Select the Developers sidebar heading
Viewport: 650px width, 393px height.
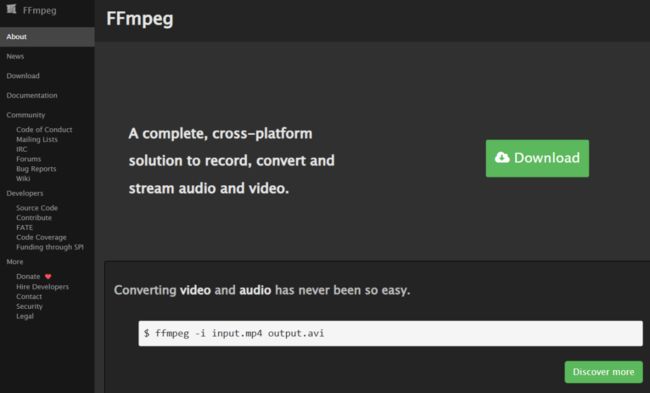coord(25,193)
